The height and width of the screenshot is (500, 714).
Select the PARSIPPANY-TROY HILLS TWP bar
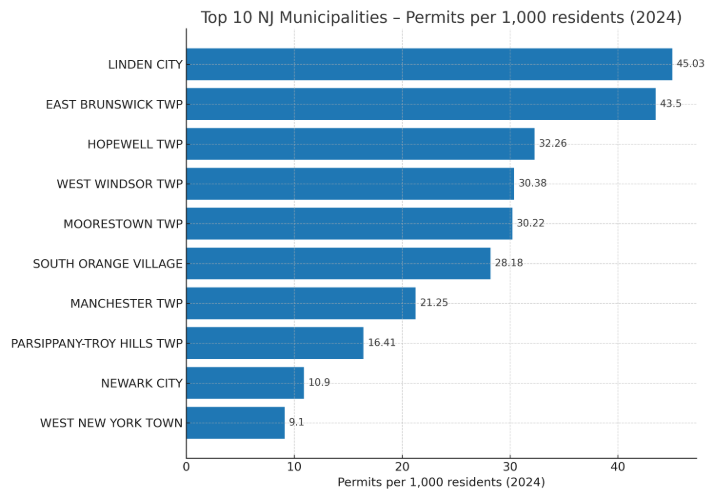[275, 343]
